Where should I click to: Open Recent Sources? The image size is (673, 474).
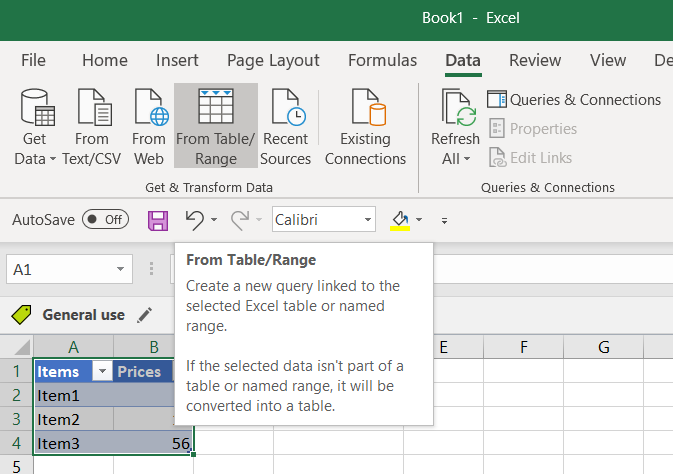click(285, 127)
